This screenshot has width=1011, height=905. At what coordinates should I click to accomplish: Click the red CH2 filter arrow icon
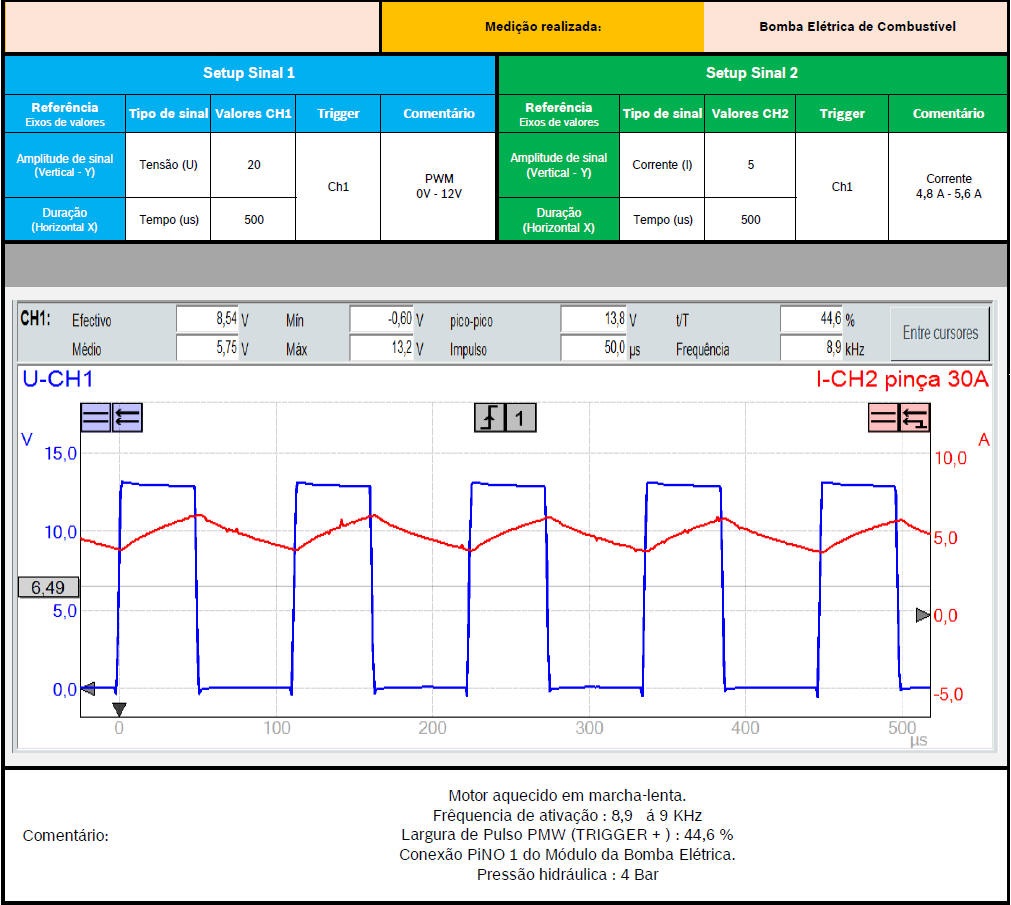click(x=914, y=418)
